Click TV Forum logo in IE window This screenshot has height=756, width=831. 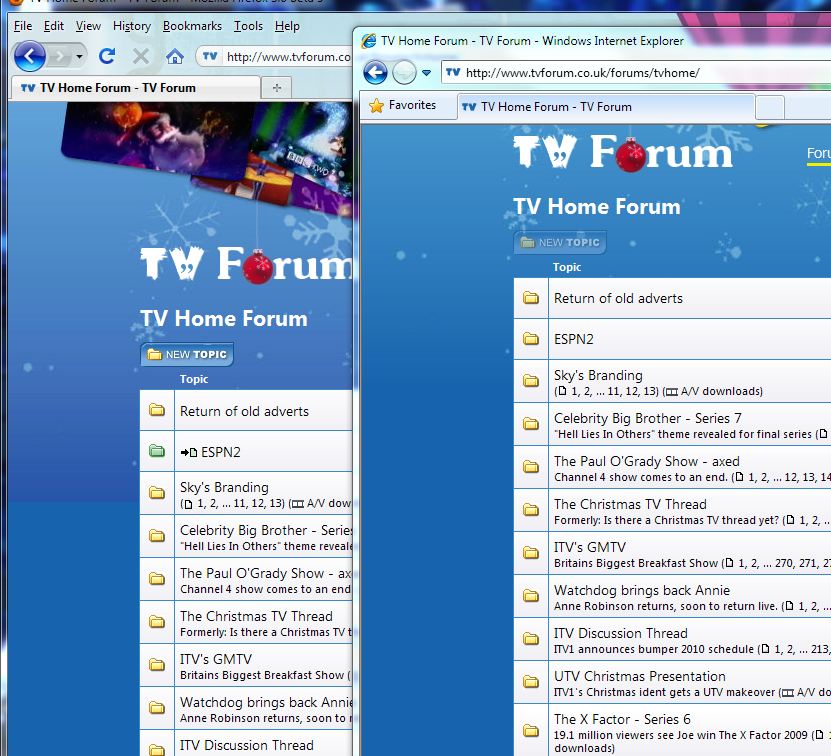click(x=623, y=153)
